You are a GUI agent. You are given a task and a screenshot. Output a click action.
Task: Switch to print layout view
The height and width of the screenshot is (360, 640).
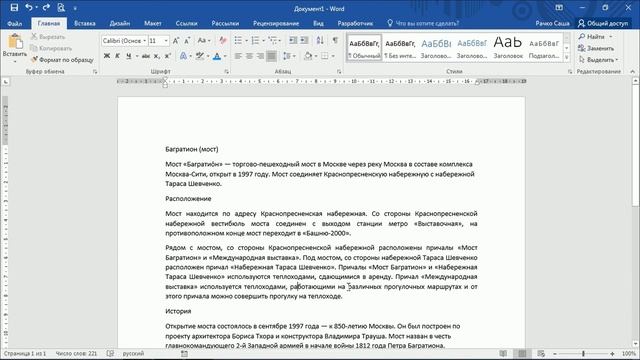(522, 353)
